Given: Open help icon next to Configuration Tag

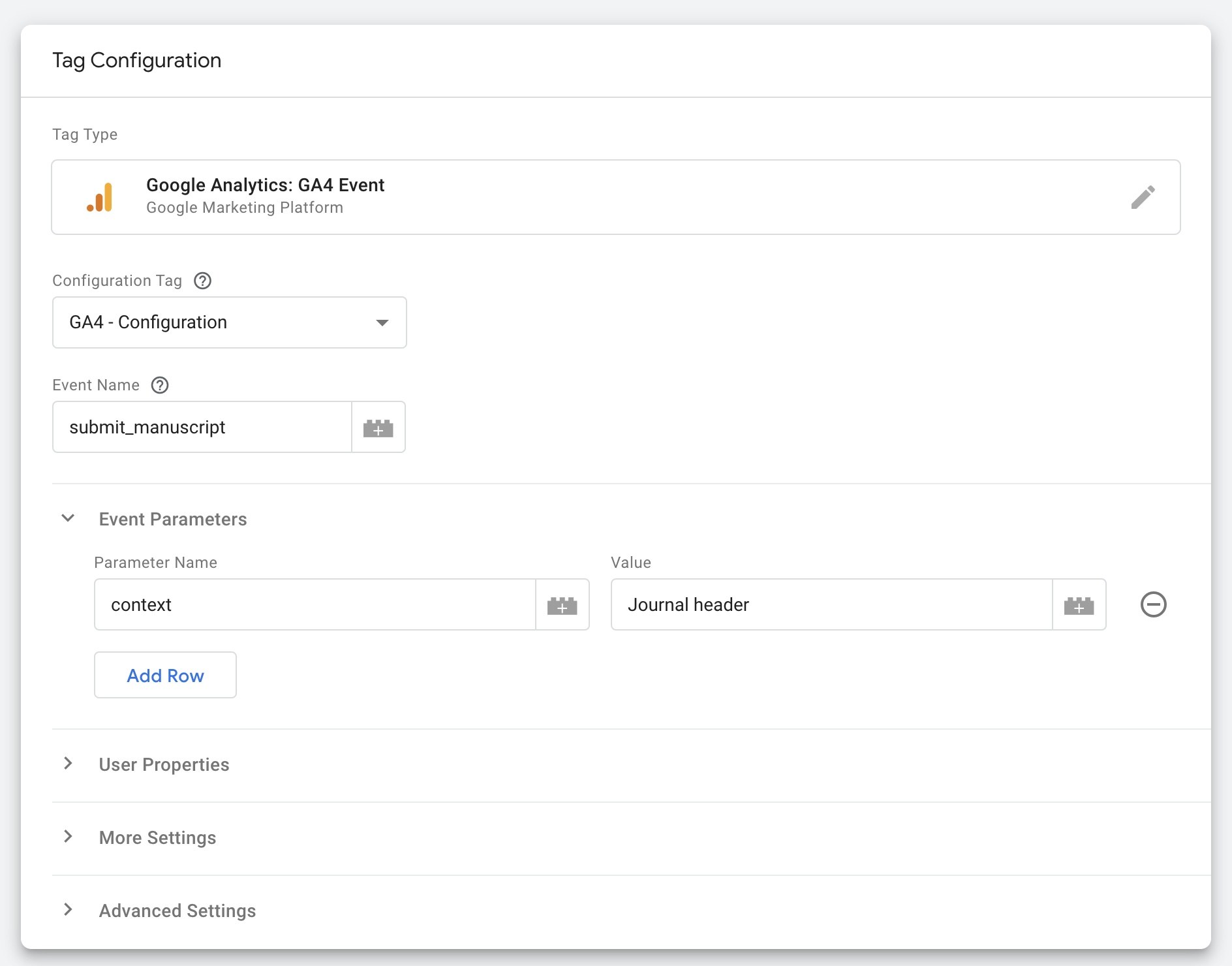Looking at the screenshot, I should 203,281.
